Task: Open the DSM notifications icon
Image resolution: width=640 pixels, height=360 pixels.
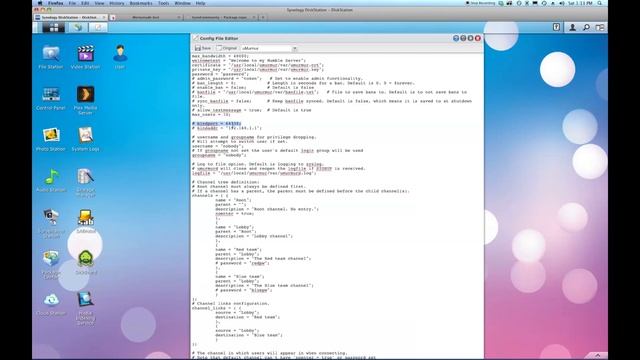Action: click(x=556, y=27)
